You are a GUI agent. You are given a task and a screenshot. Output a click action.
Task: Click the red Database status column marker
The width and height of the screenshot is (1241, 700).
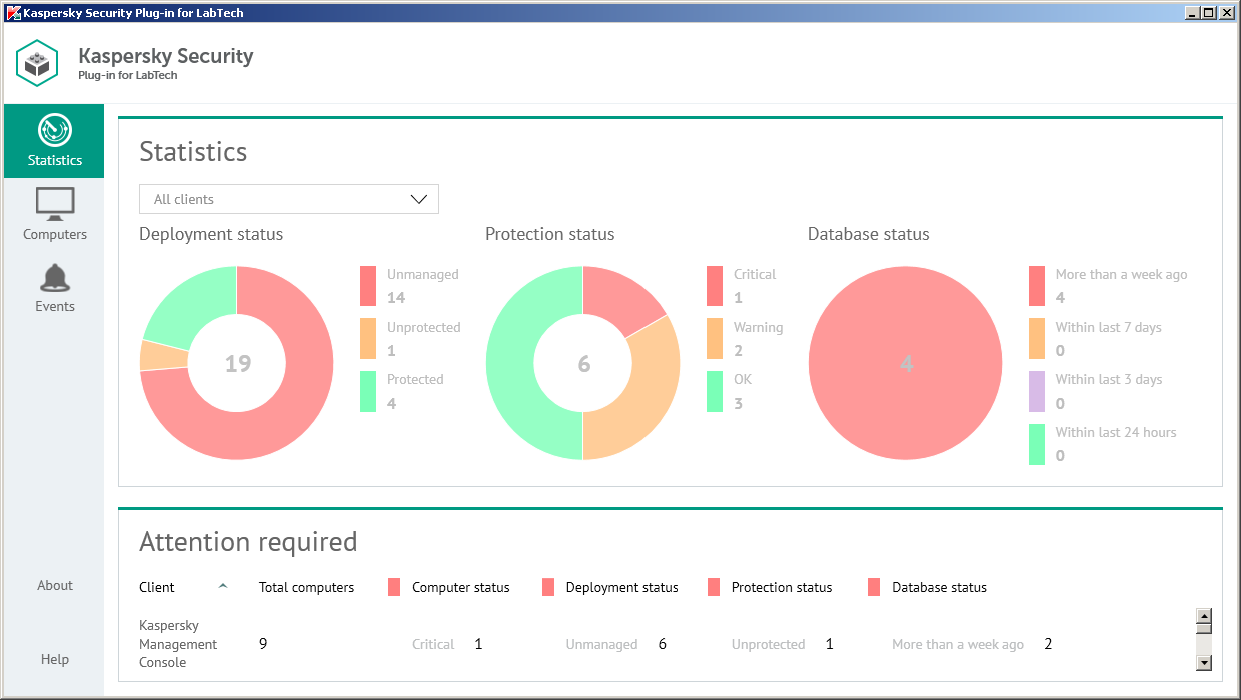click(874, 587)
